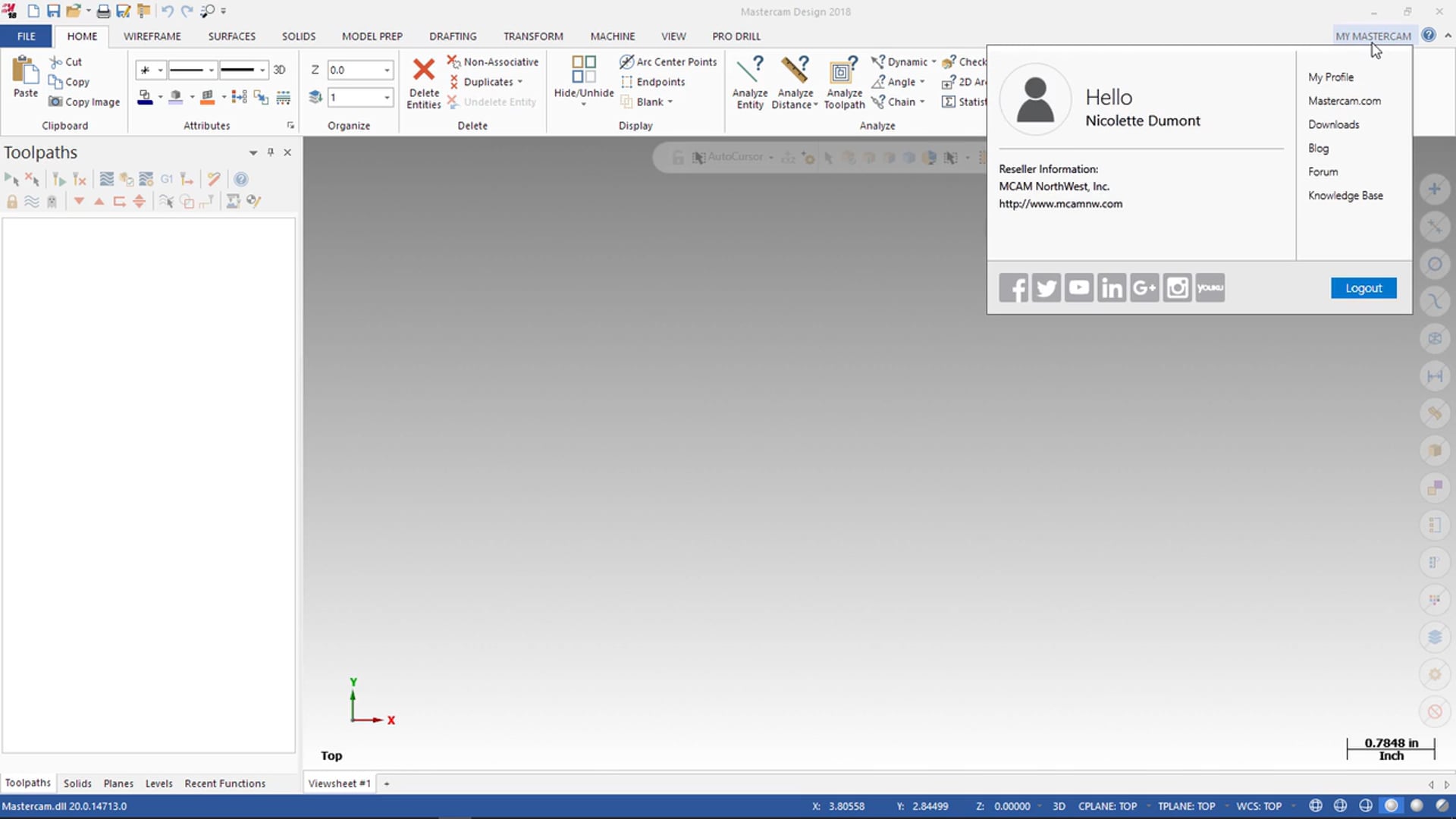Toggle the highlighted shaded display icon in status bar
Viewport: 1456px width, 819px height.
(1391, 806)
